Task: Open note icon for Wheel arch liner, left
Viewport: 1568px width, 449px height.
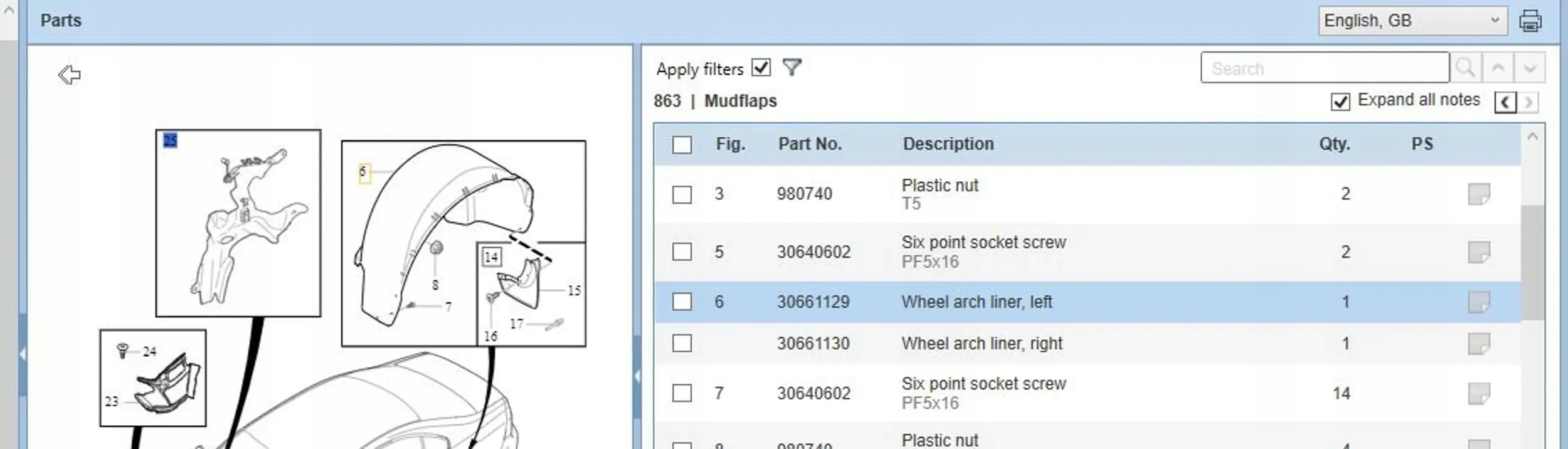Action: pos(1478,302)
